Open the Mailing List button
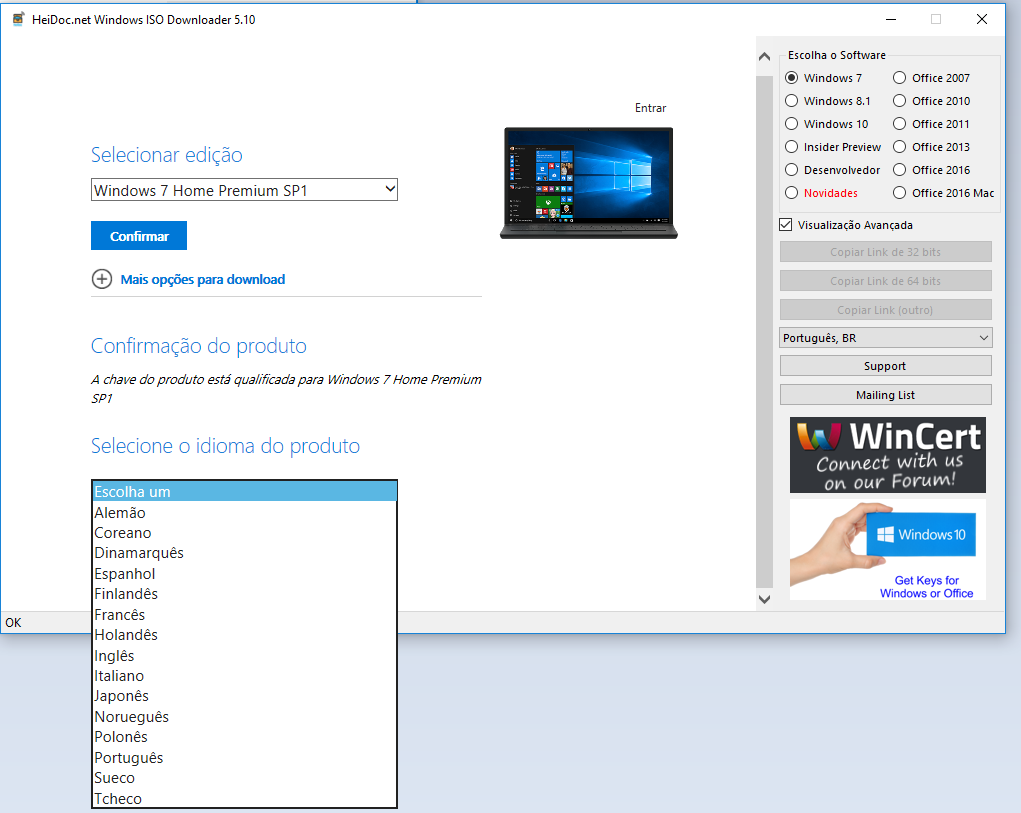Image resolution: width=1021 pixels, height=813 pixels. (886, 395)
